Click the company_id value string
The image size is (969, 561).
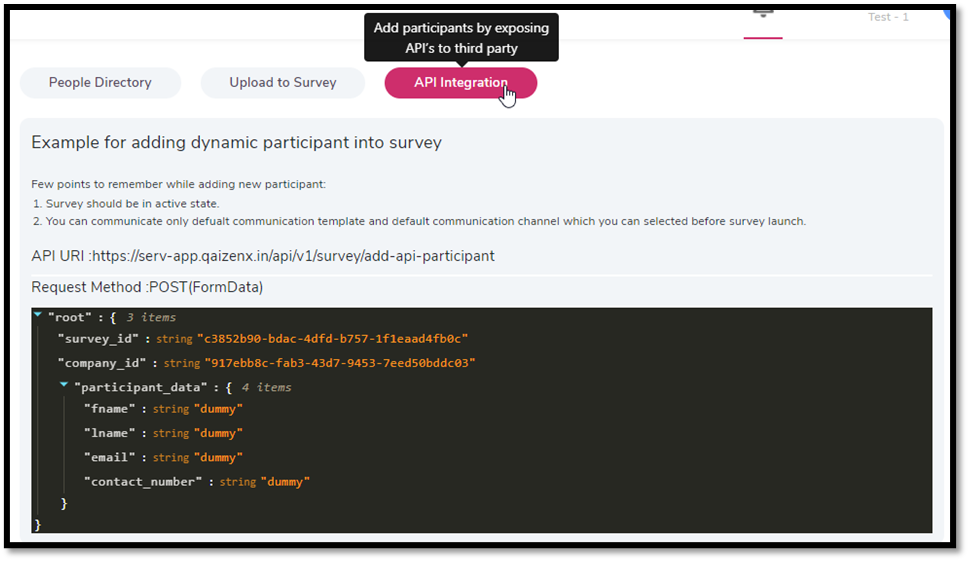pyautogui.click(x=339, y=363)
